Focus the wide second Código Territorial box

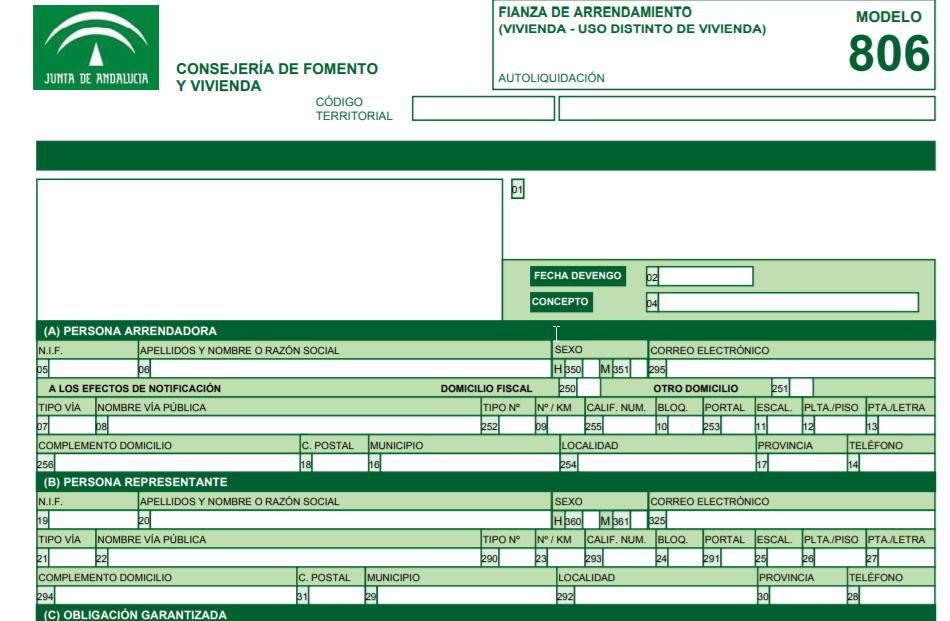point(746,109)
